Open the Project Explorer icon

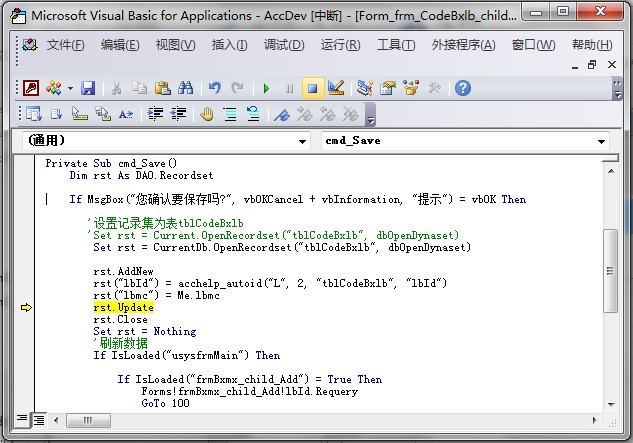(365, 88)
